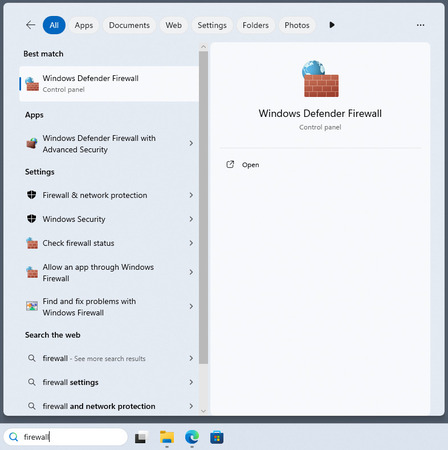Click troubleshooter icon beside Find and fix problems

(x=32, y=306)
